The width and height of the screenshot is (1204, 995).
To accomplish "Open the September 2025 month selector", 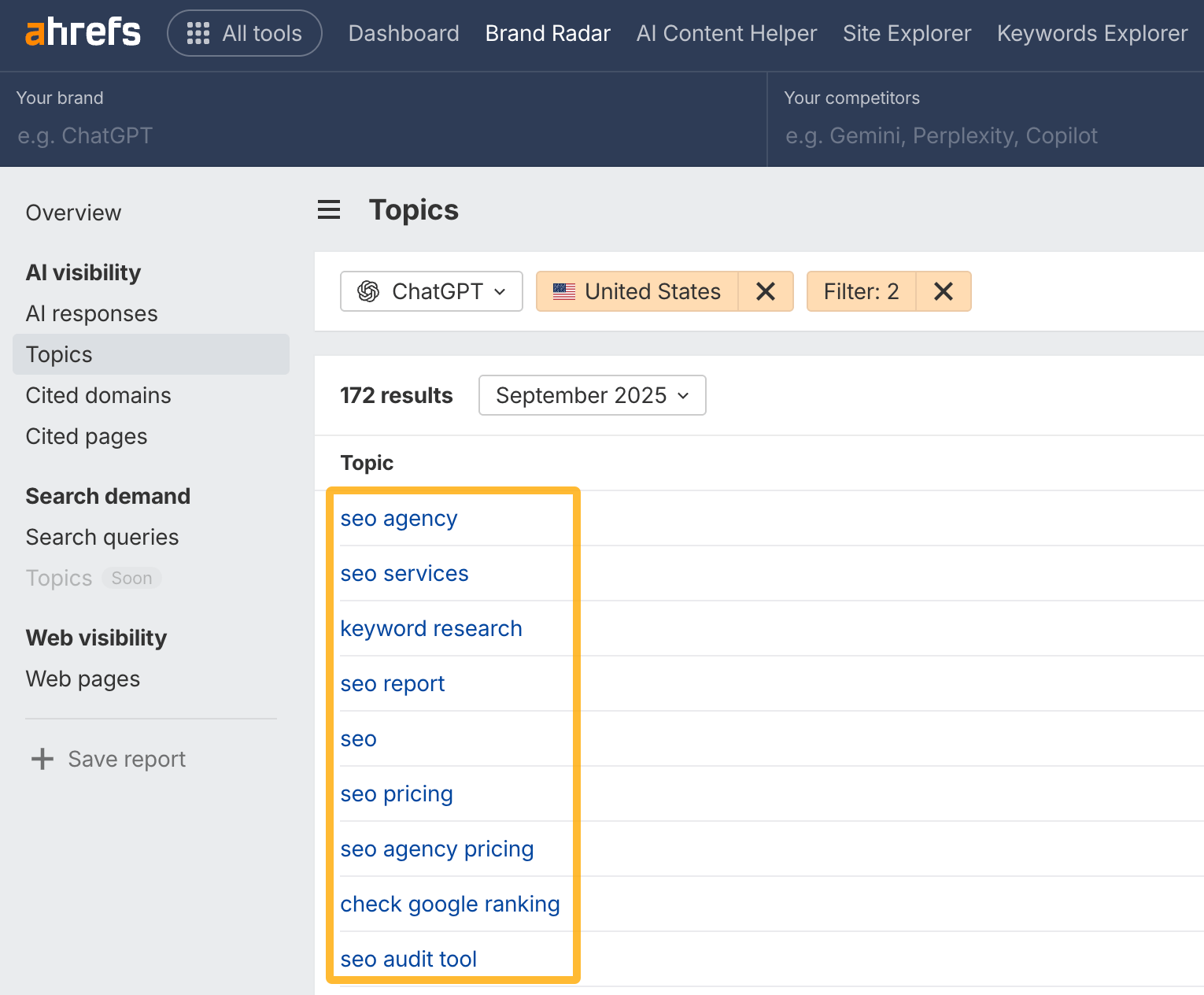I will click(592, 395).
